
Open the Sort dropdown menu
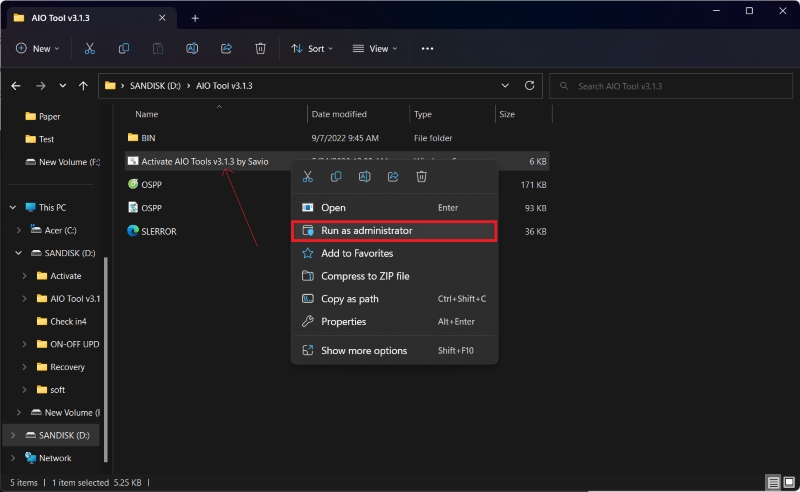(313, 48)
